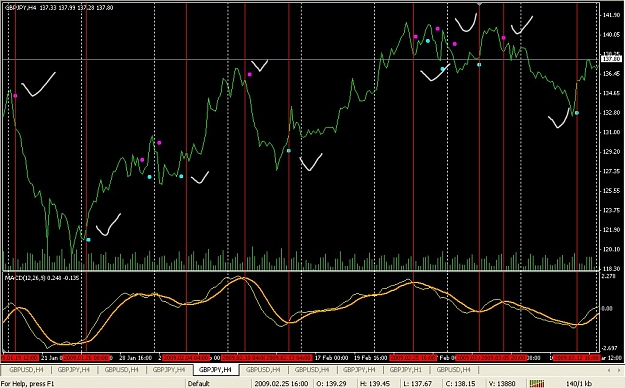Click the 'Default' profile in status bar
The height and width of the screenshot is (388, 625).
198,384
